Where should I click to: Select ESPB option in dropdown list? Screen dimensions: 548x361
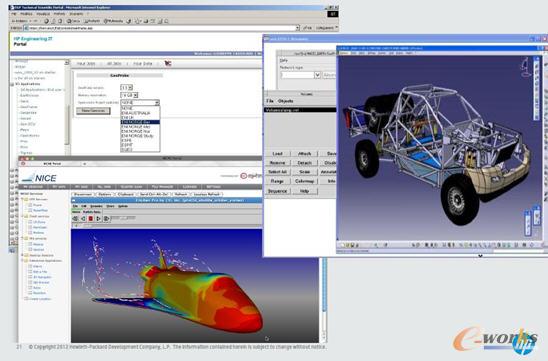[x=140, y=140]
